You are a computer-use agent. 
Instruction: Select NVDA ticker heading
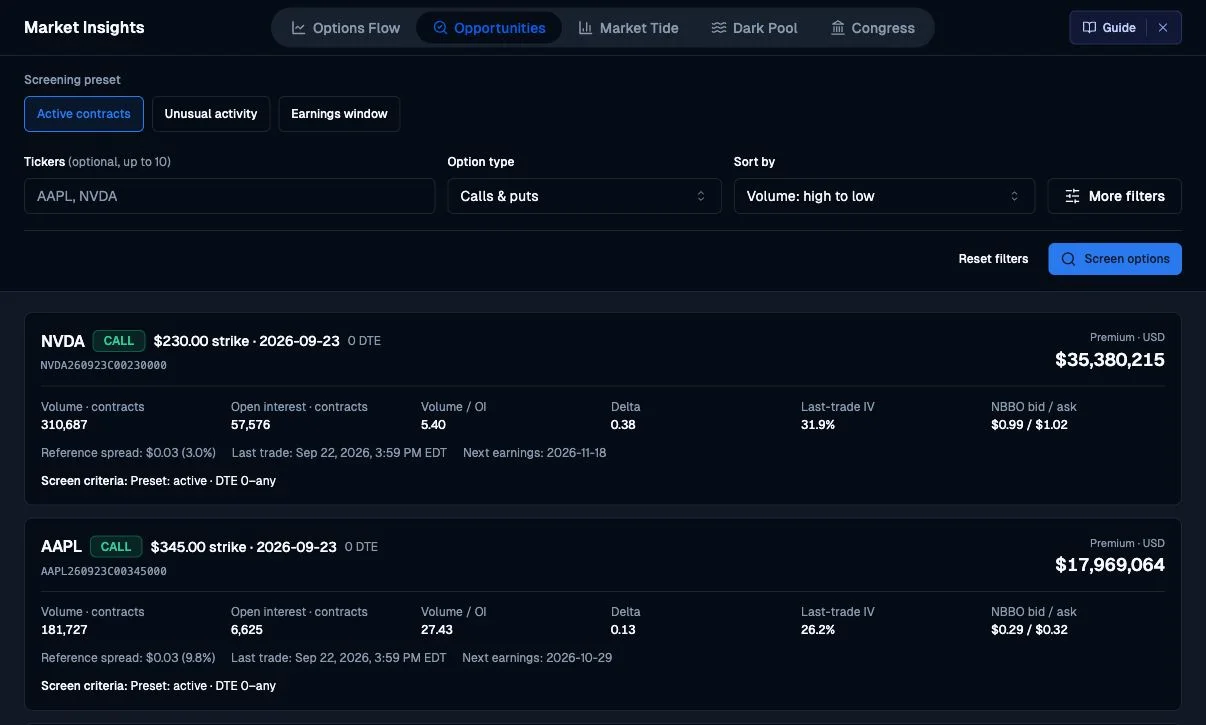(63, 341)
